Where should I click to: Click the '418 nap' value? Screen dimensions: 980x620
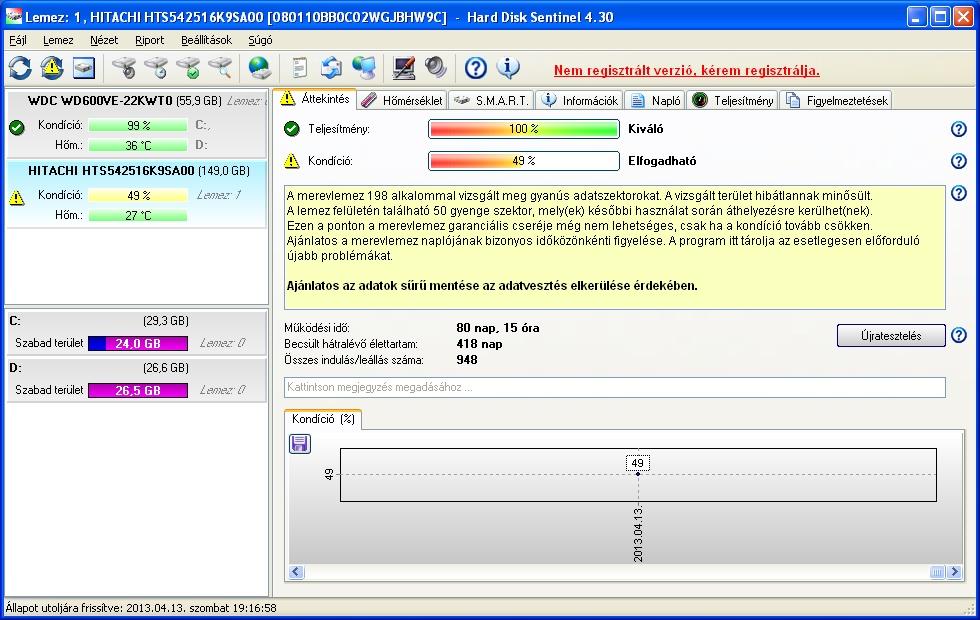coord(479,344)
